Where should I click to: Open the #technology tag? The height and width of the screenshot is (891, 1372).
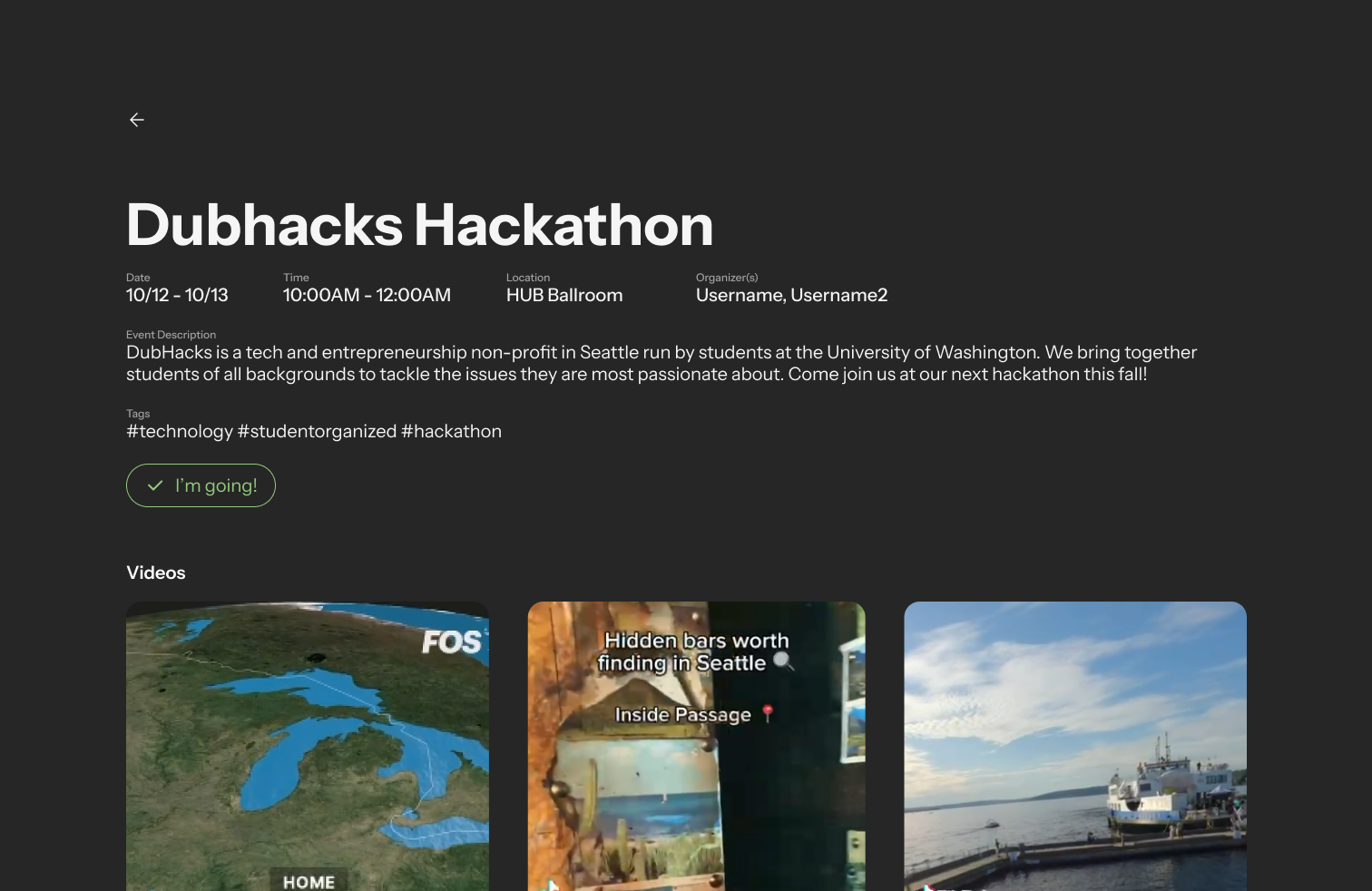click(180, 431)
